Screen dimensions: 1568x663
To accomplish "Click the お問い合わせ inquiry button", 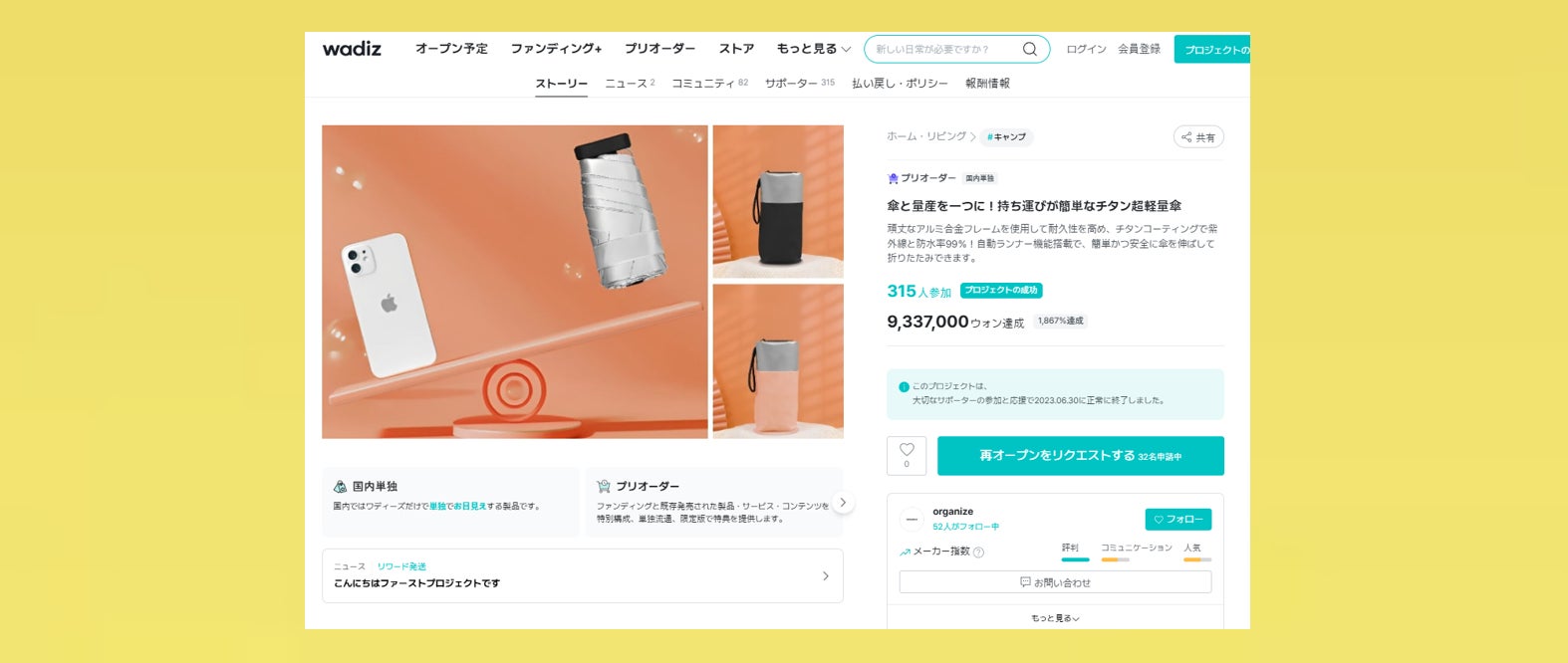I will (x=1055, y=582).
